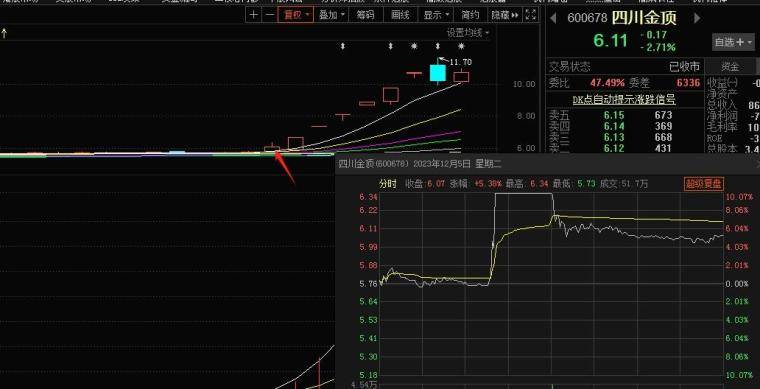Open the 叠加 overlay dropdown
This screenshot has height=389, width=760.
(332, 15)
